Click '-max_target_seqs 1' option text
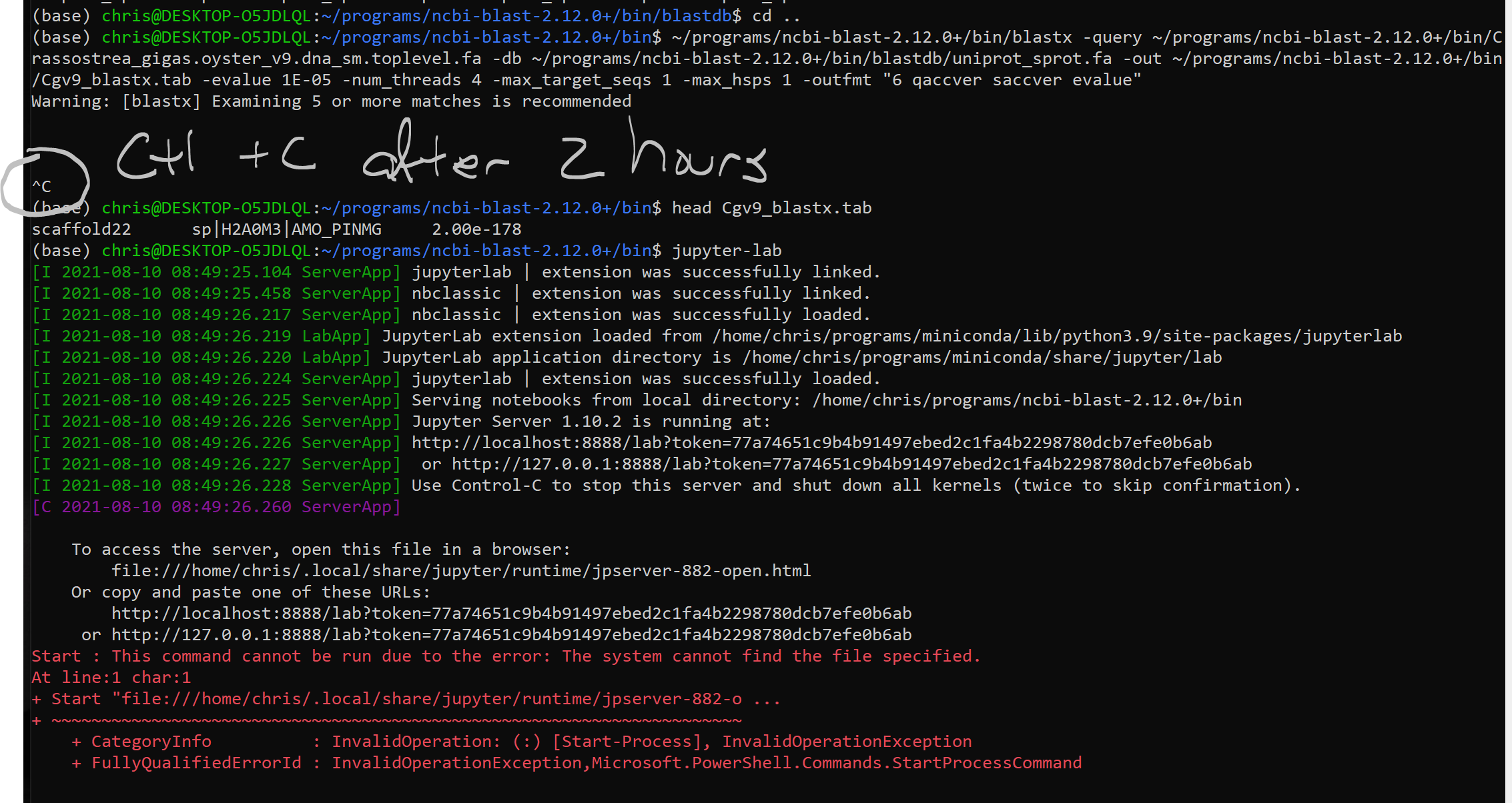The image size is (1512, 803). (x=582, y=80)
